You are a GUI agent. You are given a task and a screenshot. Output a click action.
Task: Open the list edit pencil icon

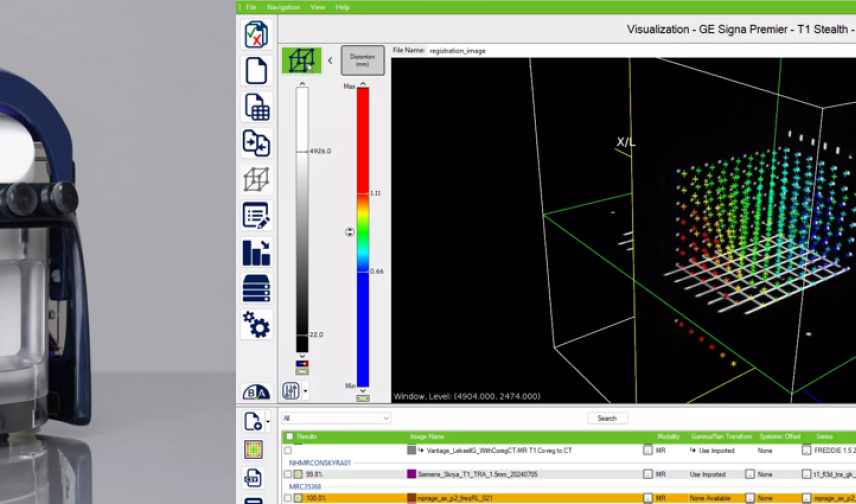click(256, 216)
